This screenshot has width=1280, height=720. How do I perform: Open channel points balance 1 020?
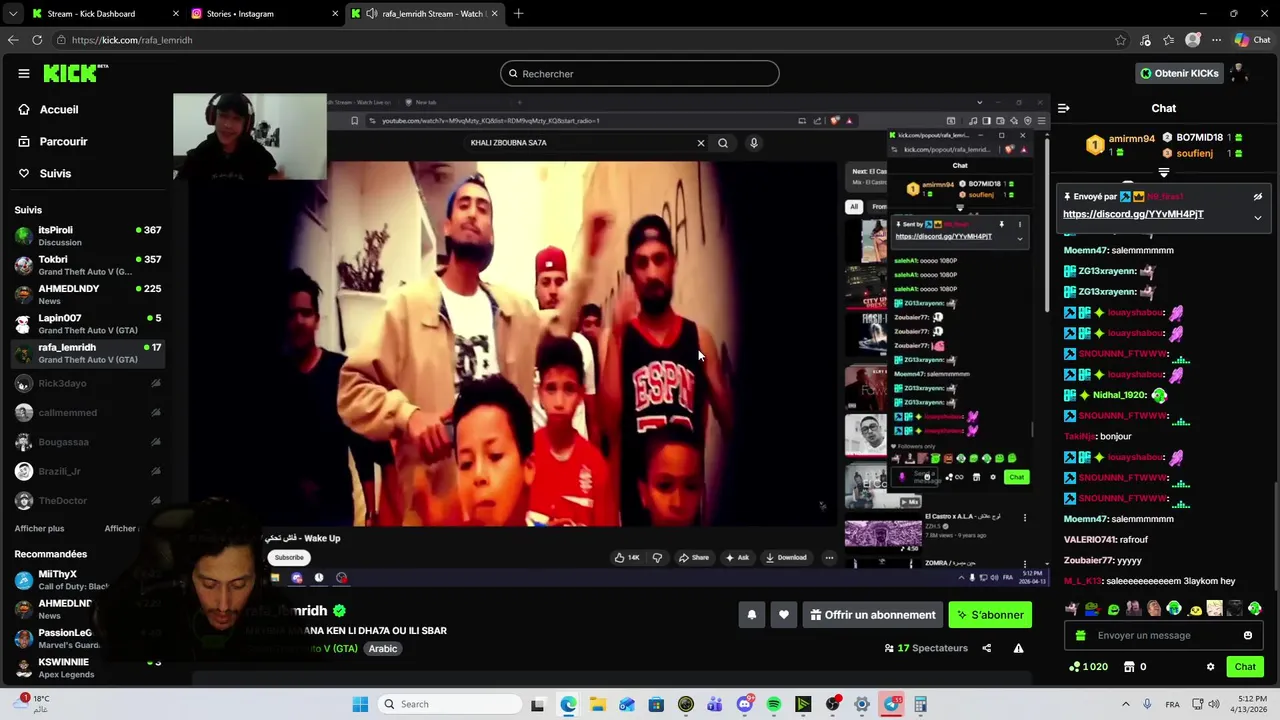[x=1088, y=667]
